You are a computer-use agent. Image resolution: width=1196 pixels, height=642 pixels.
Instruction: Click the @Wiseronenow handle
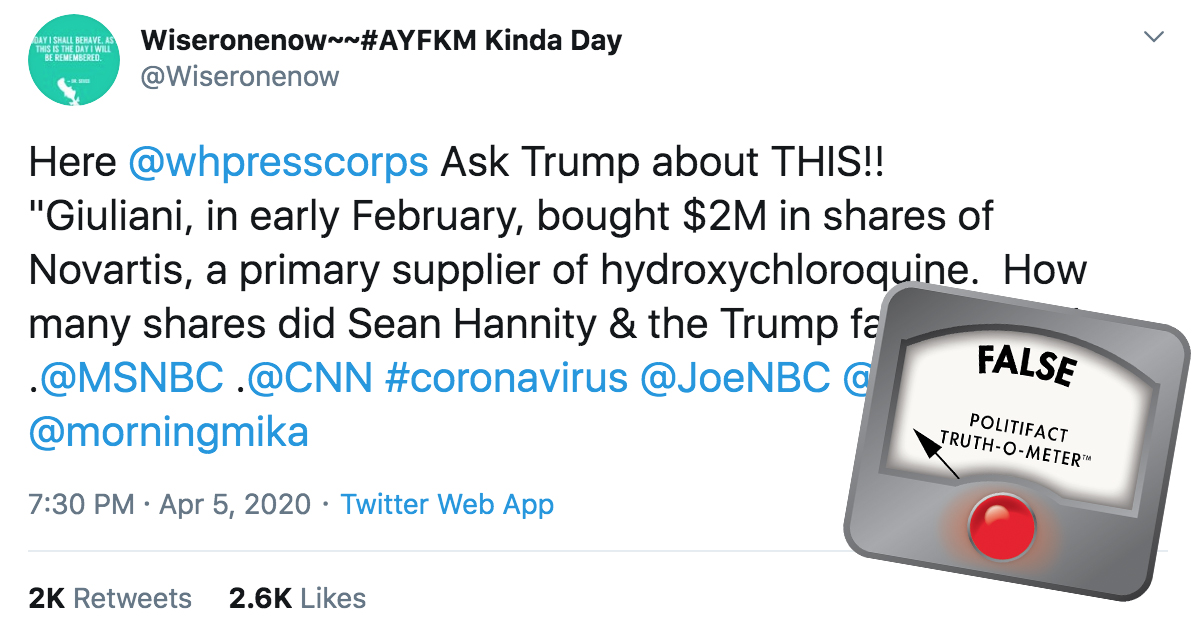click(x=240, y=76)
